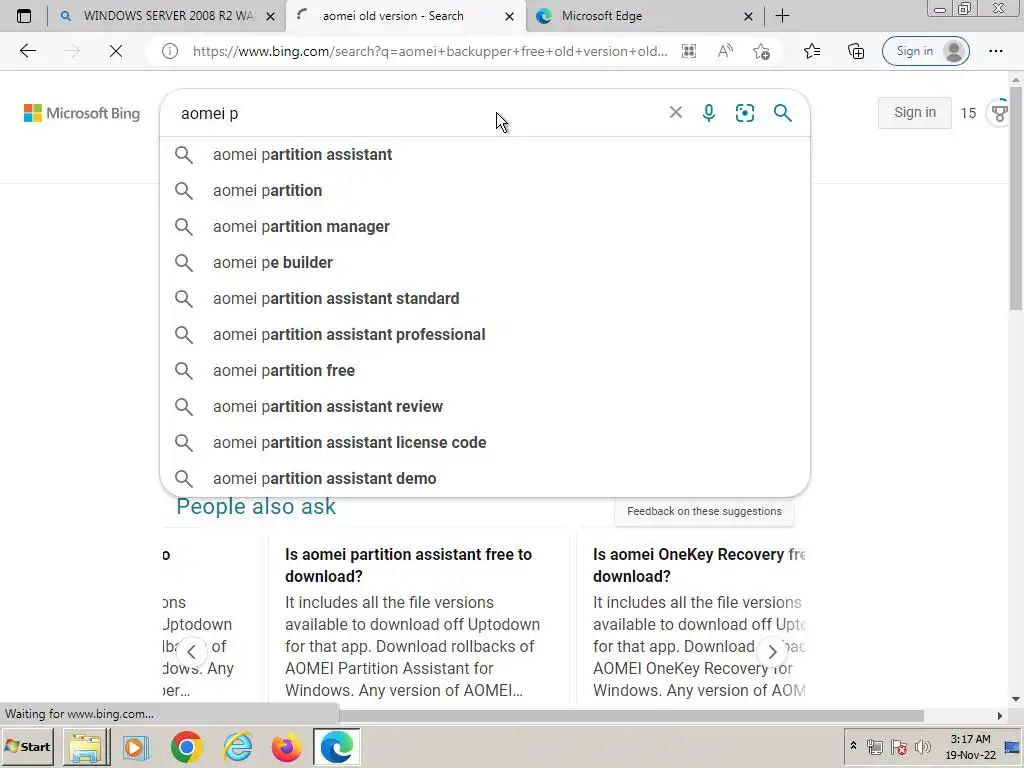This screenshot has width=1024, height=768.
Task: Select suggestion aomei partition assistant license code
Action: point(485,442)
